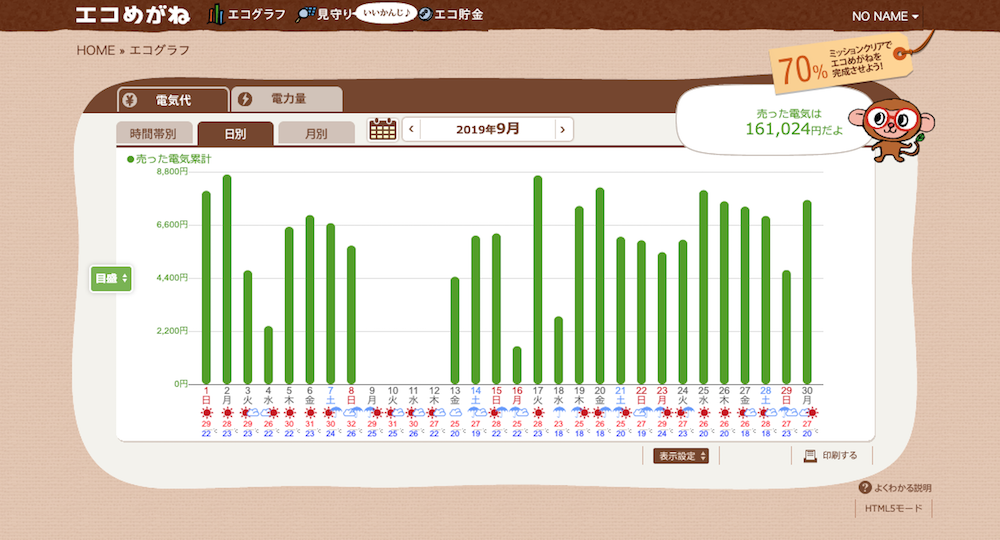The height and width of the screenshot is (540, 1000).
Task: Click the HTML5モード button
Action: (895, 509)
